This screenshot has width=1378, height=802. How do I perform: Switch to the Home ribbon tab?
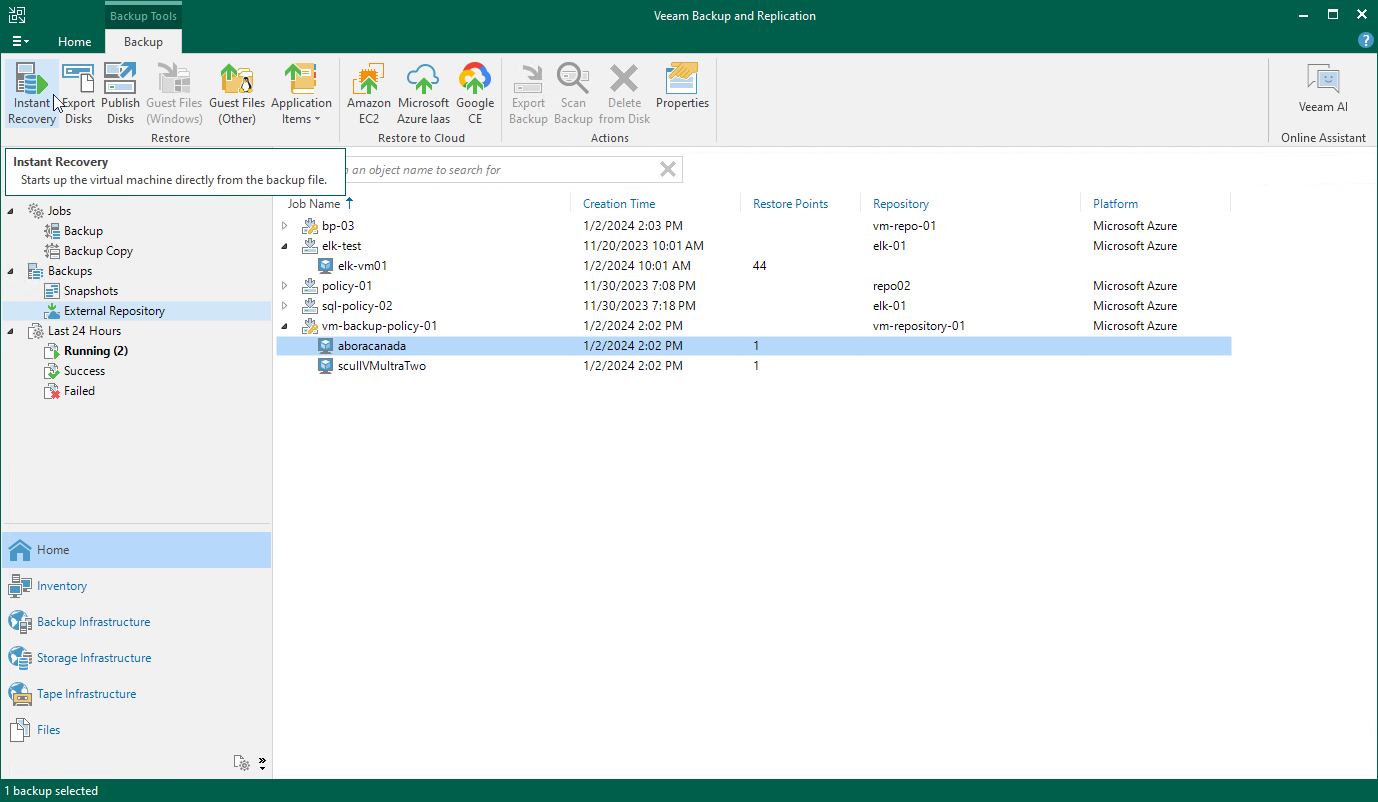pyautogui.click(x=75, y=42)
